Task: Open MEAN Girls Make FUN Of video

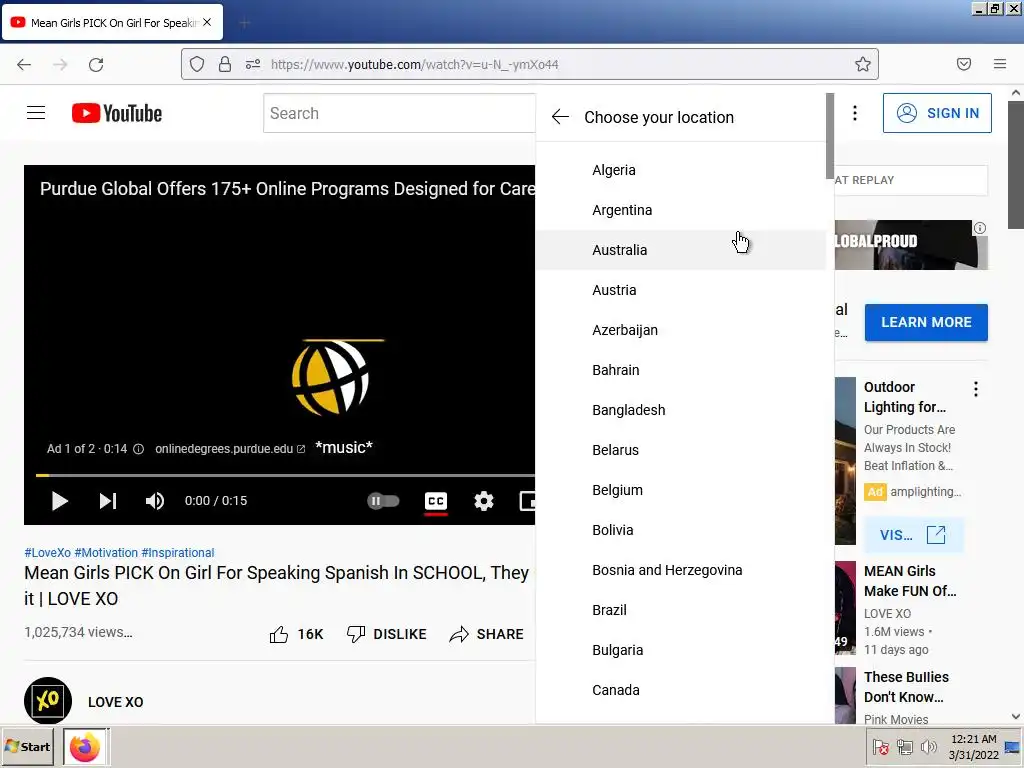Action: pos(910,581)
